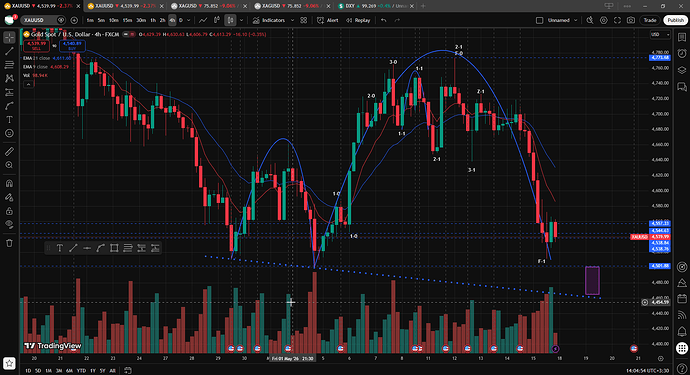Switch to the 4h timeframe
This screenshot has height=375, width=690.
172,20
